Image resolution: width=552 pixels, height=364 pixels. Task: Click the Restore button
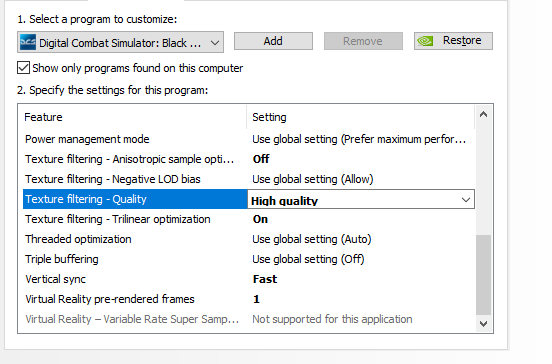453,41
